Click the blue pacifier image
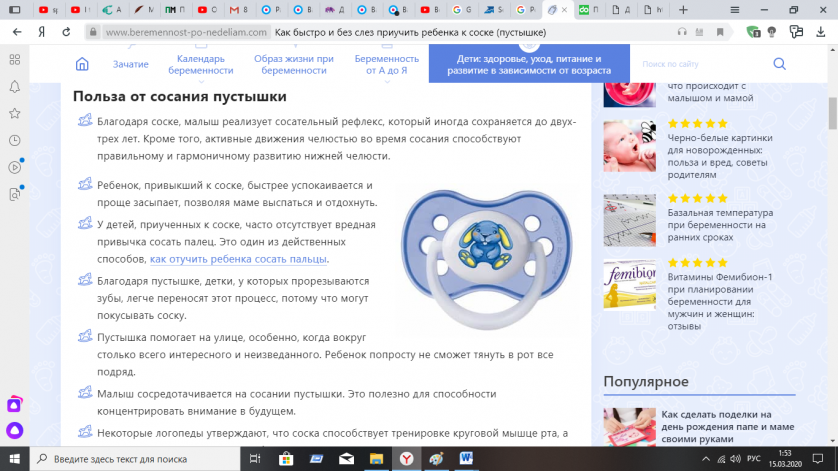 (x=487, y=258)
